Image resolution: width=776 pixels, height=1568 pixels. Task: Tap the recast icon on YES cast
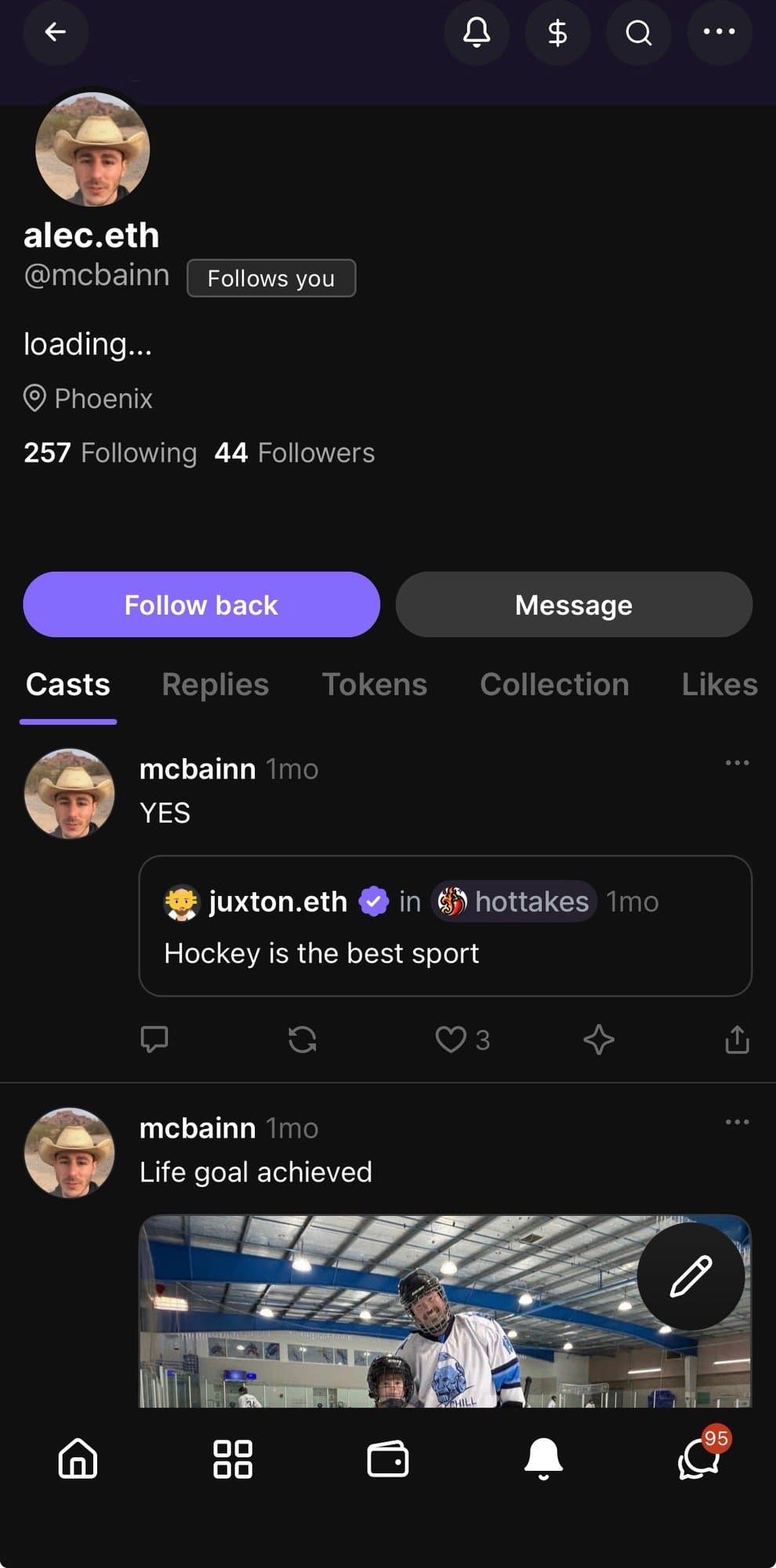pyautogui.click(x=302, y=1040)
